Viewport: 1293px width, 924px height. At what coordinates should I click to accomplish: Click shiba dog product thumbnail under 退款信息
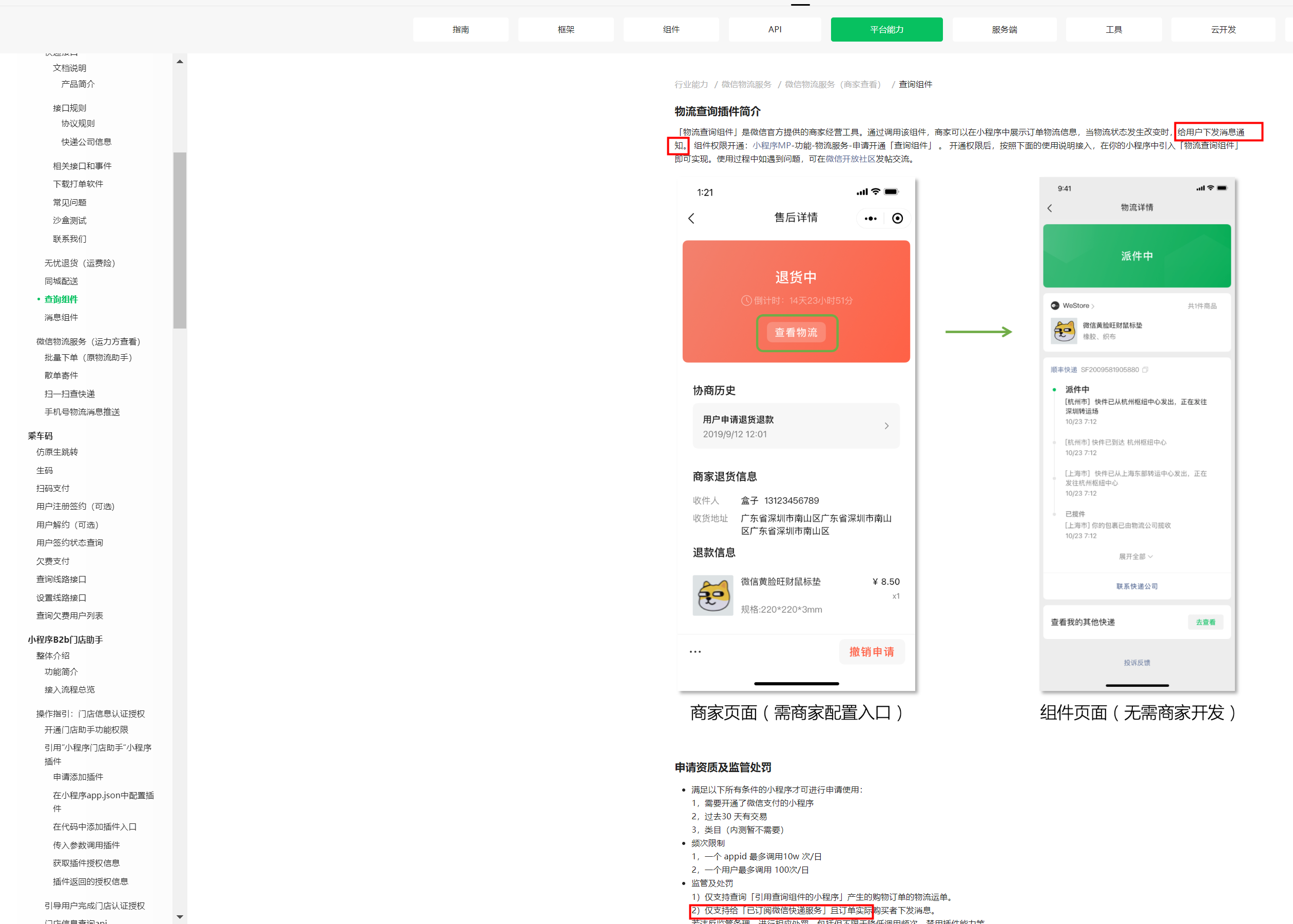[712, 595]
